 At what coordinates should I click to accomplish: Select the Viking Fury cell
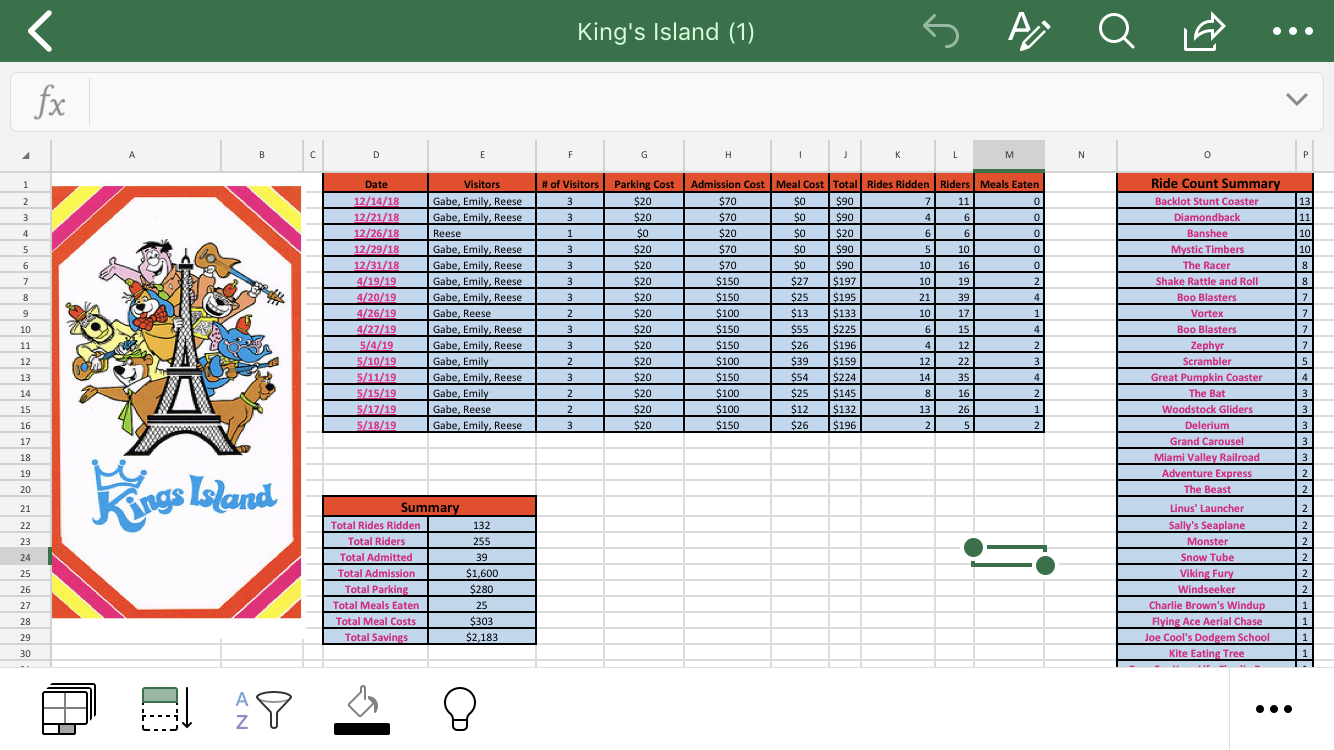(1207, 573)
